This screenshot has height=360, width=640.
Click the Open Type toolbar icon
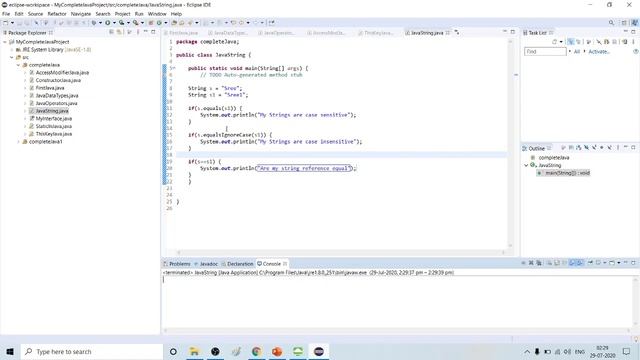pyautogui.click(x=174, y=23)
